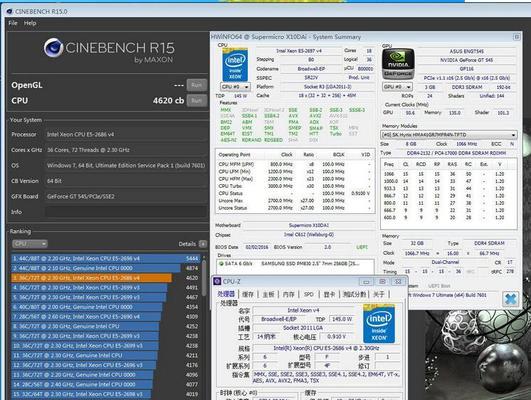Click the NVIDIA GeForce logo in HWiNFO
This screenshot has width=531, height=400.
[398, 64]
